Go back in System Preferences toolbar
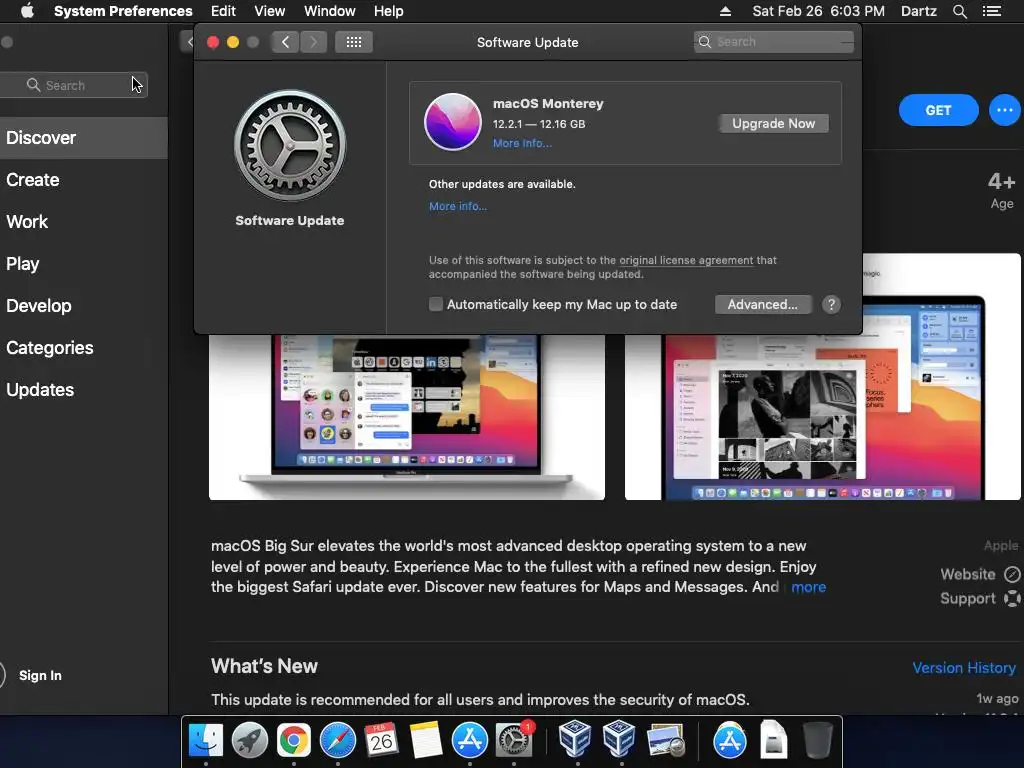This screenshot has width=1024, height=768. [x=285, y=42]
